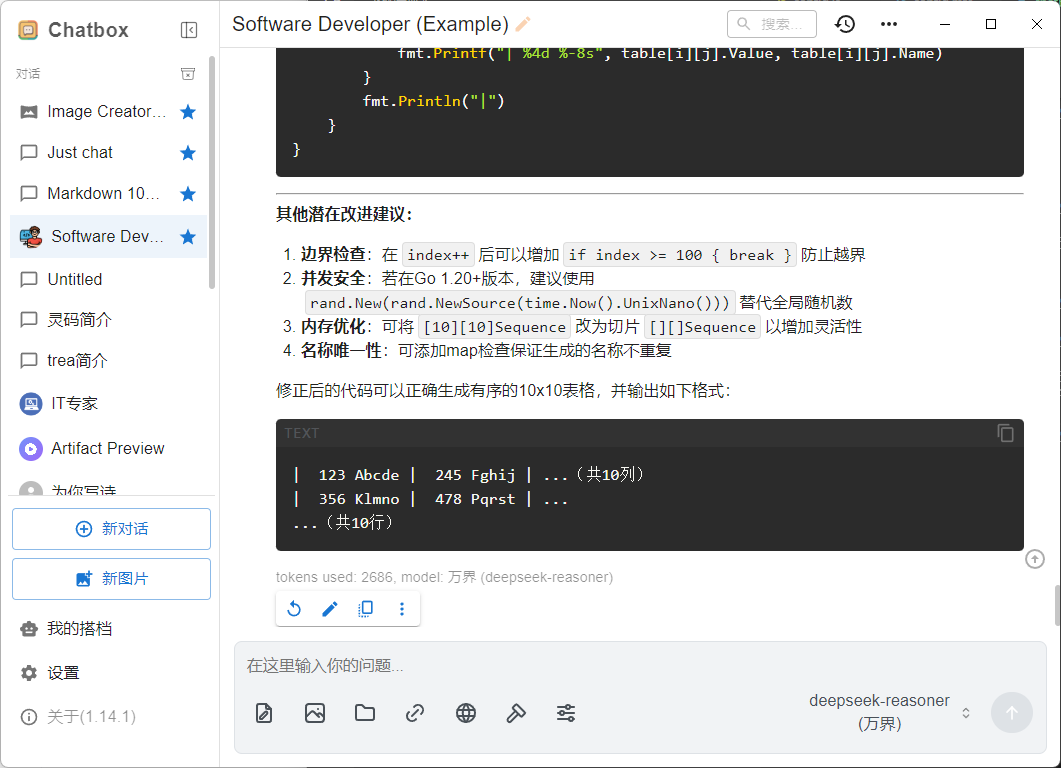Open the Untitled conversation

(75, 279)
